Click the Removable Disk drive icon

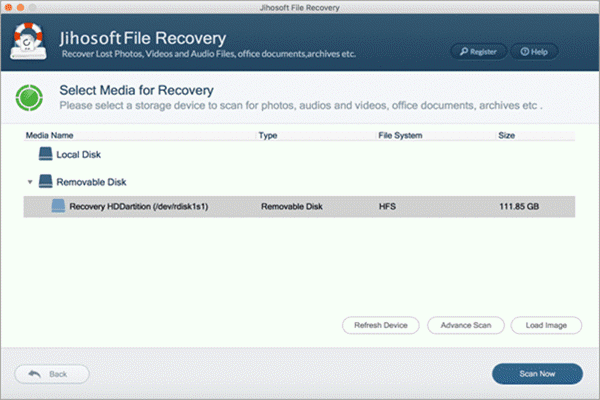[x=46, y=181]
